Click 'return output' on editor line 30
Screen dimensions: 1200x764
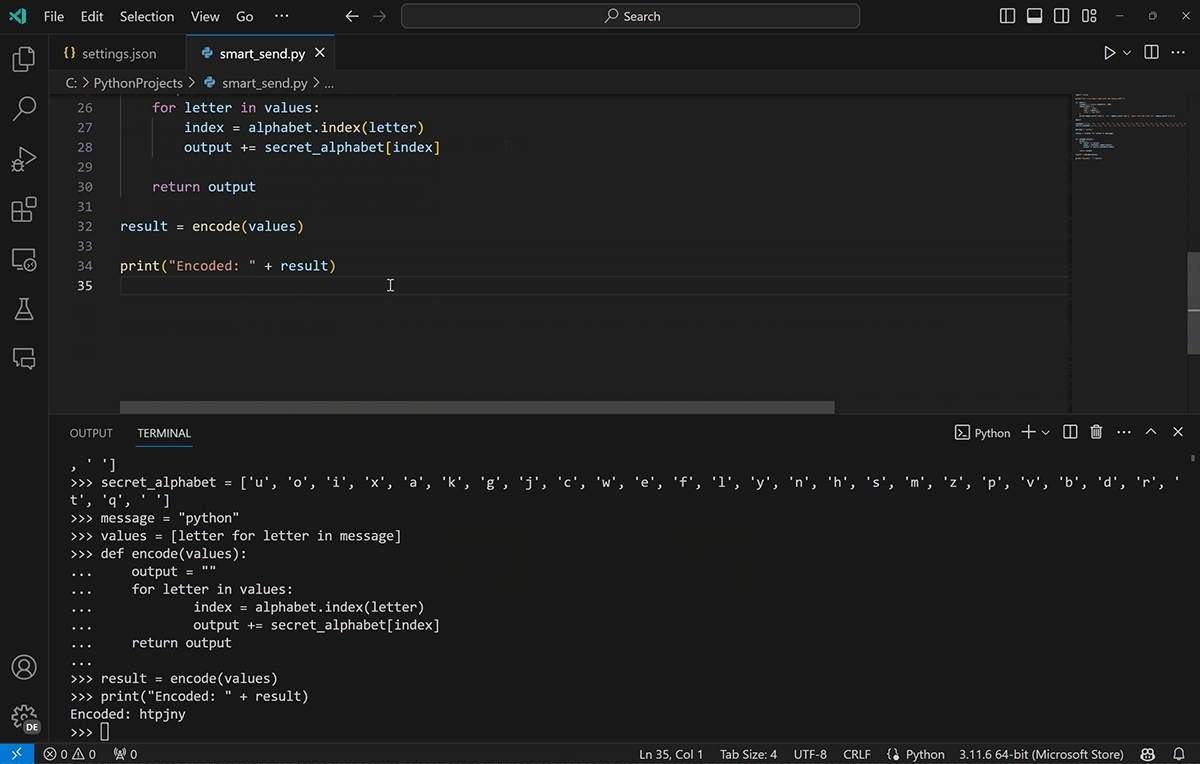point(204,187)
